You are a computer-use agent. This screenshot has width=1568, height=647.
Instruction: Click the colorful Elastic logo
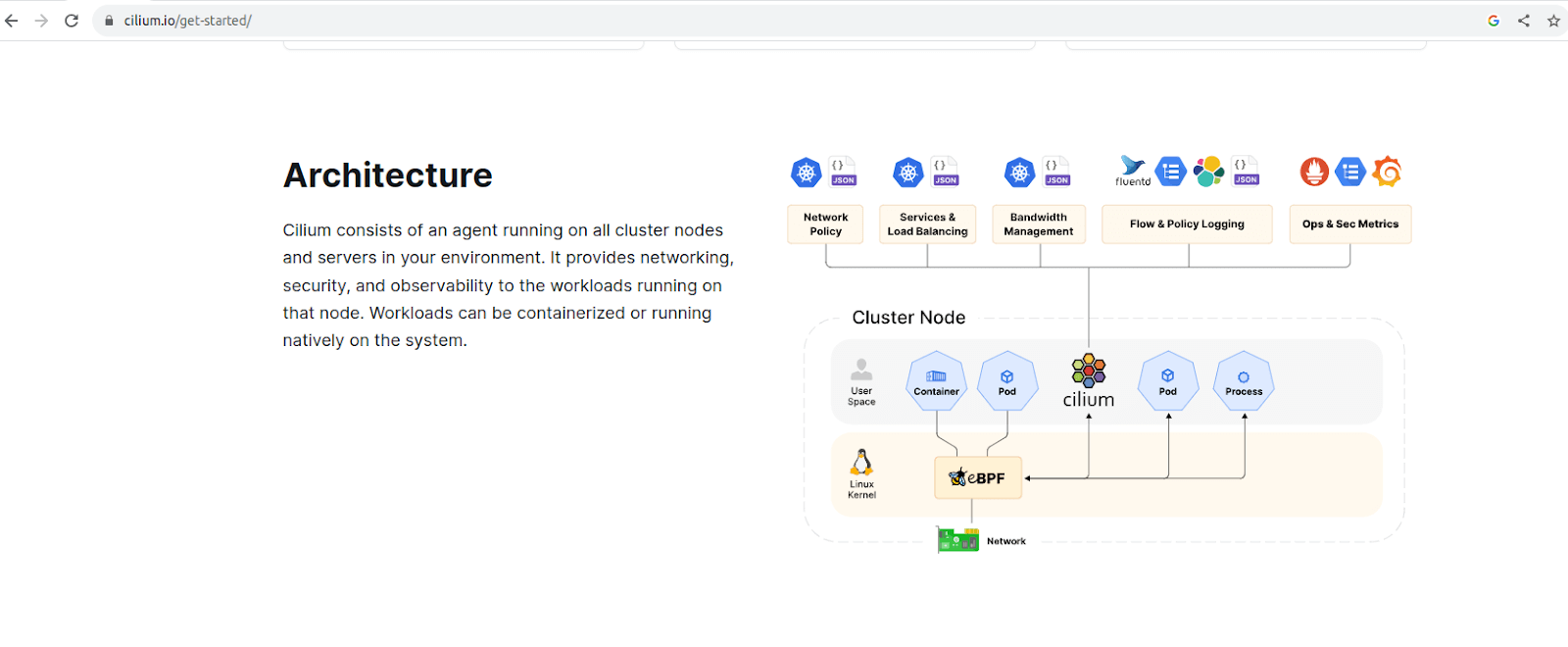(x=1208, y=172)
